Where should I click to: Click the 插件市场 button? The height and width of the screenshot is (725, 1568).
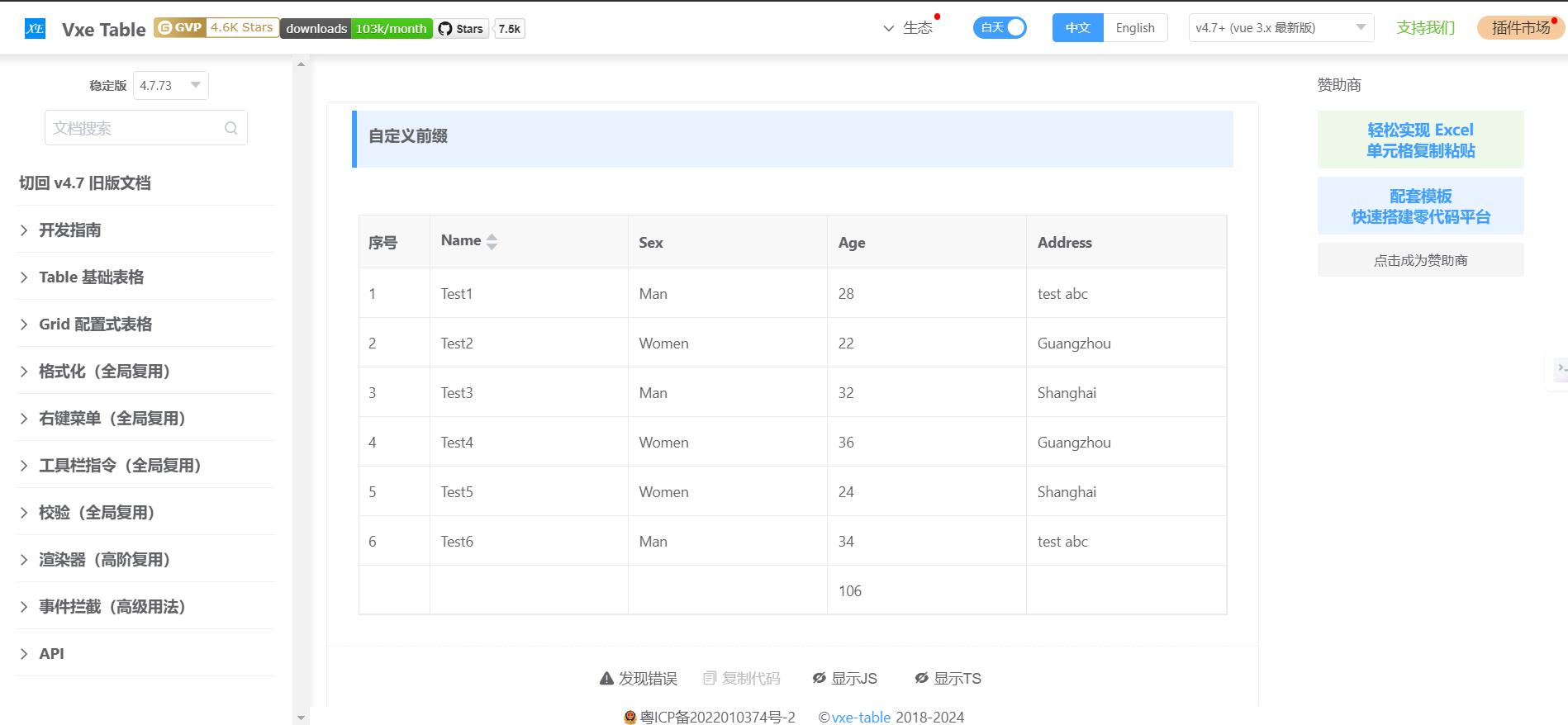click(x=1520, y=28)
